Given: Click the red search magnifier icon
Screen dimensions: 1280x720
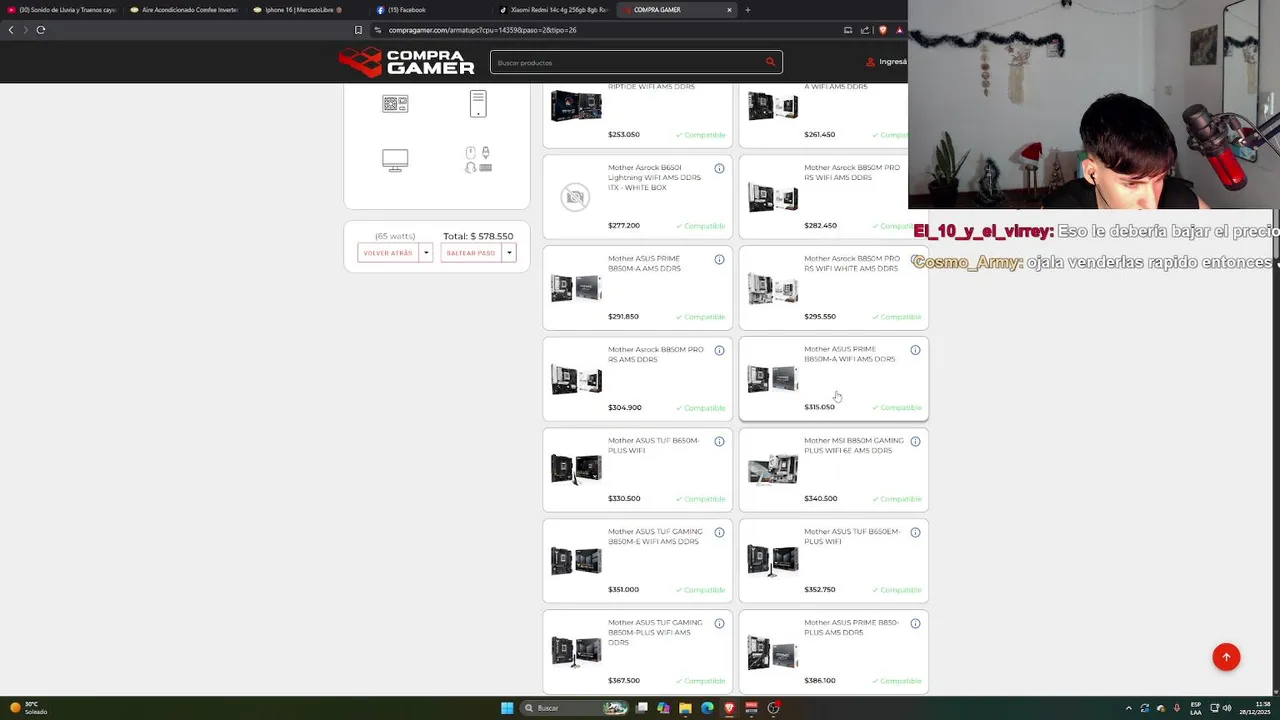Looking at the screenshot, I should (770, 62).
